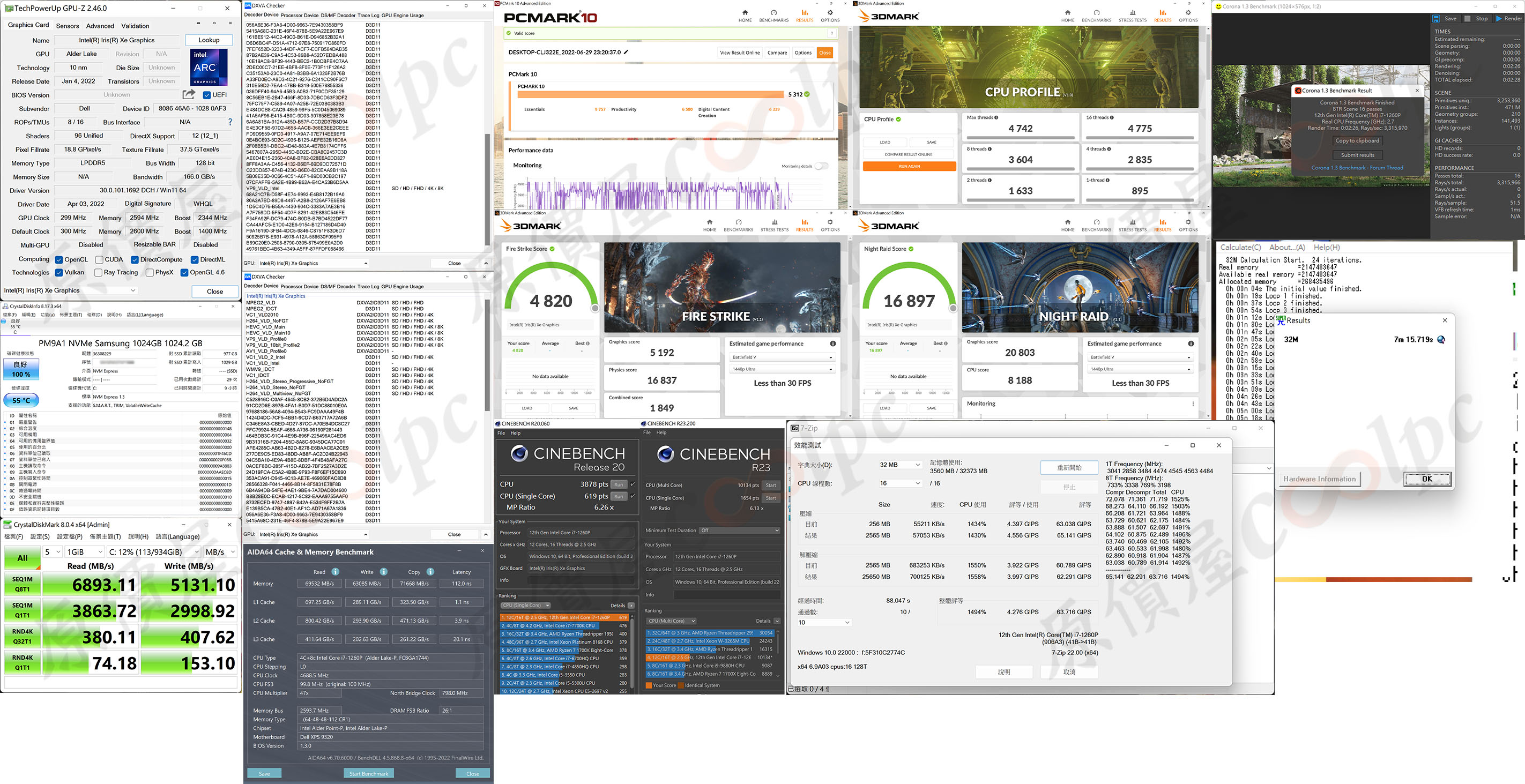Open Cinebench R20 File menu

(x=501, y=433)
